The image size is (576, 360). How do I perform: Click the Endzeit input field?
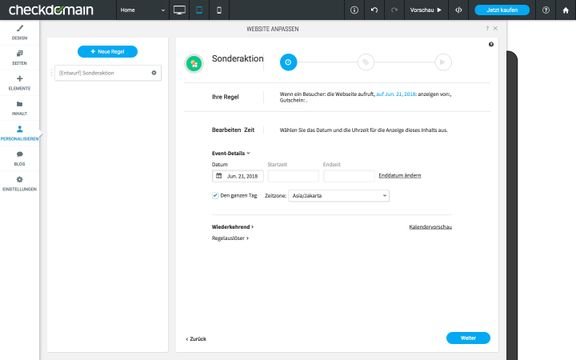349,176
